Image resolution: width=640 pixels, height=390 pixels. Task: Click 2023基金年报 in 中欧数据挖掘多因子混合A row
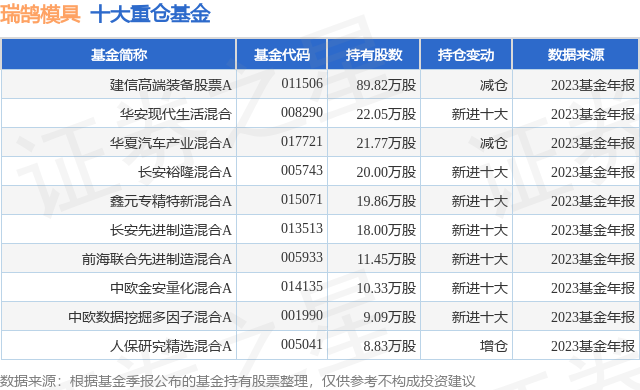coord(593,317)
